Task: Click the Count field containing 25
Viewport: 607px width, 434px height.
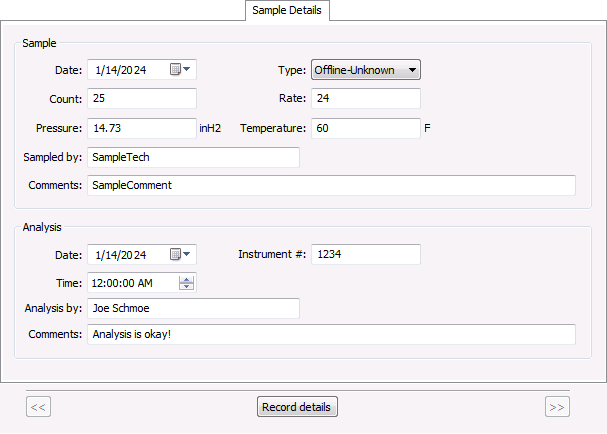Action: [x=142, y=98]
